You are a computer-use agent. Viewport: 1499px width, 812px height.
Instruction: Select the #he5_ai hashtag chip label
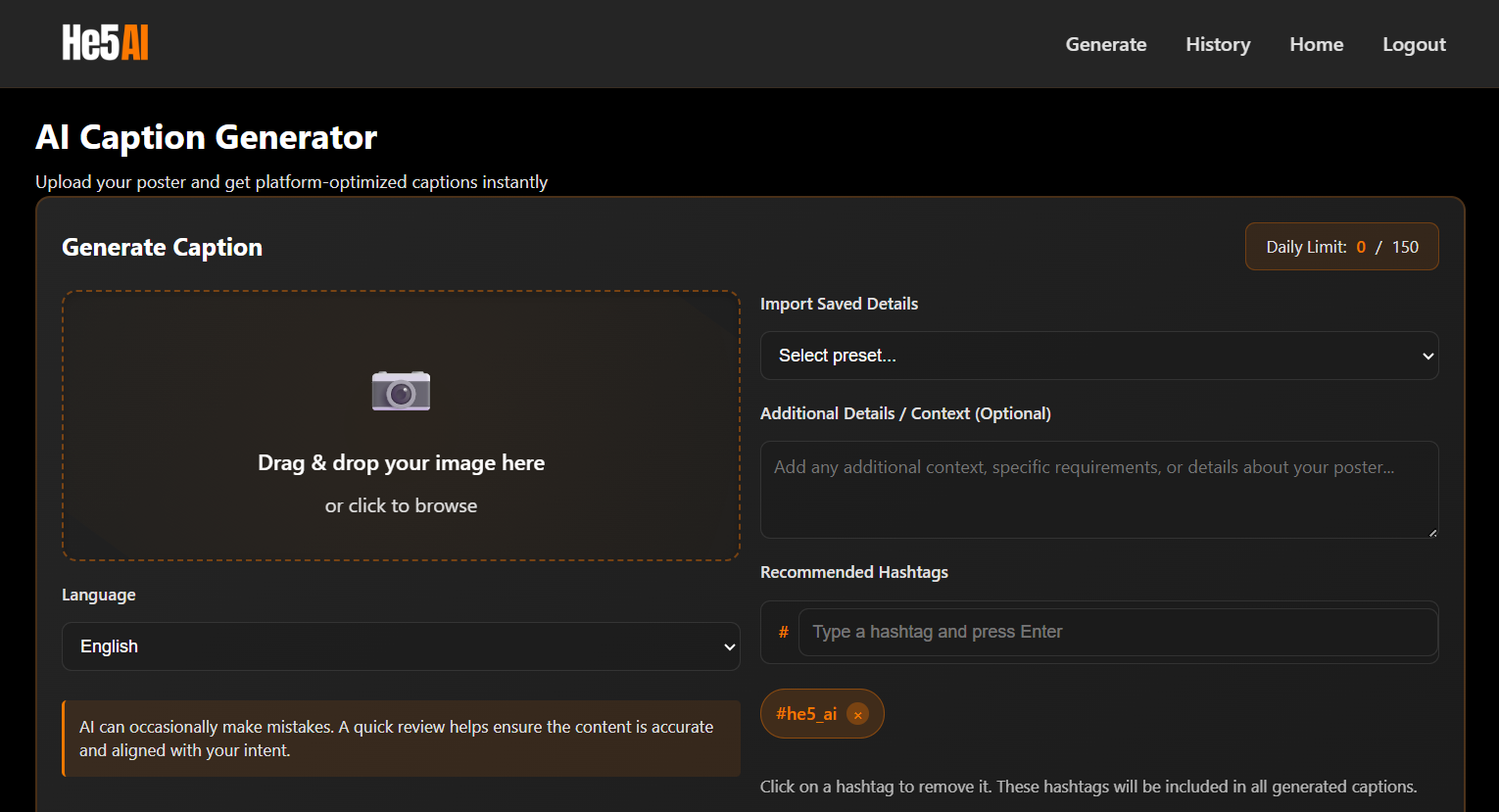click(805, 714)
